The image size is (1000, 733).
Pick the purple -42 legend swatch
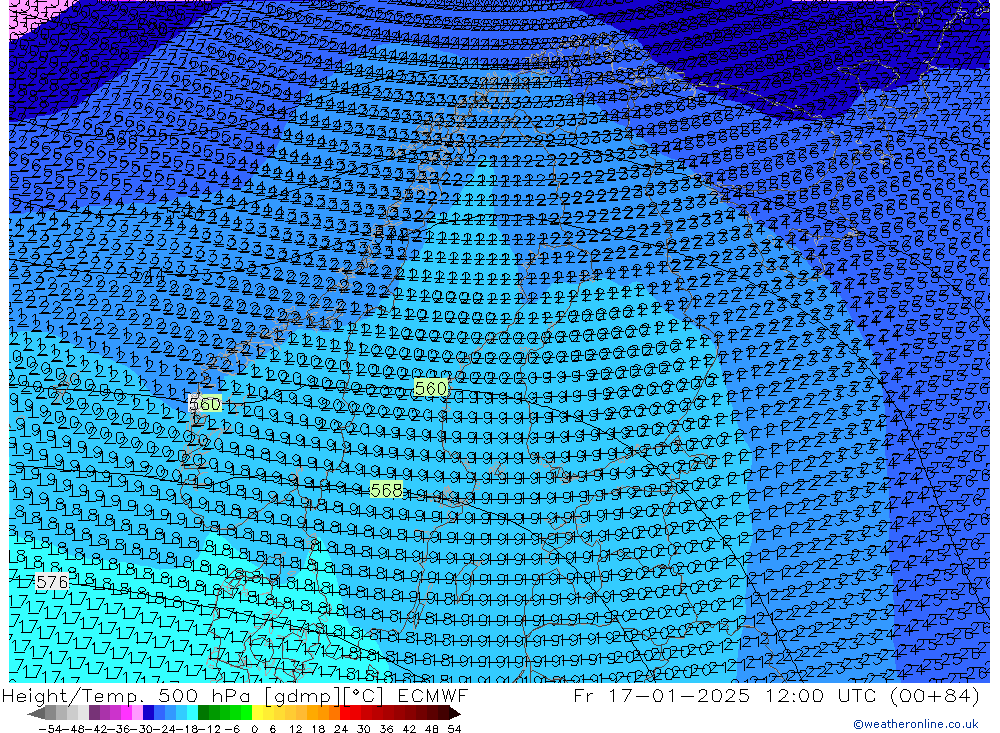(x=94, y=713)
